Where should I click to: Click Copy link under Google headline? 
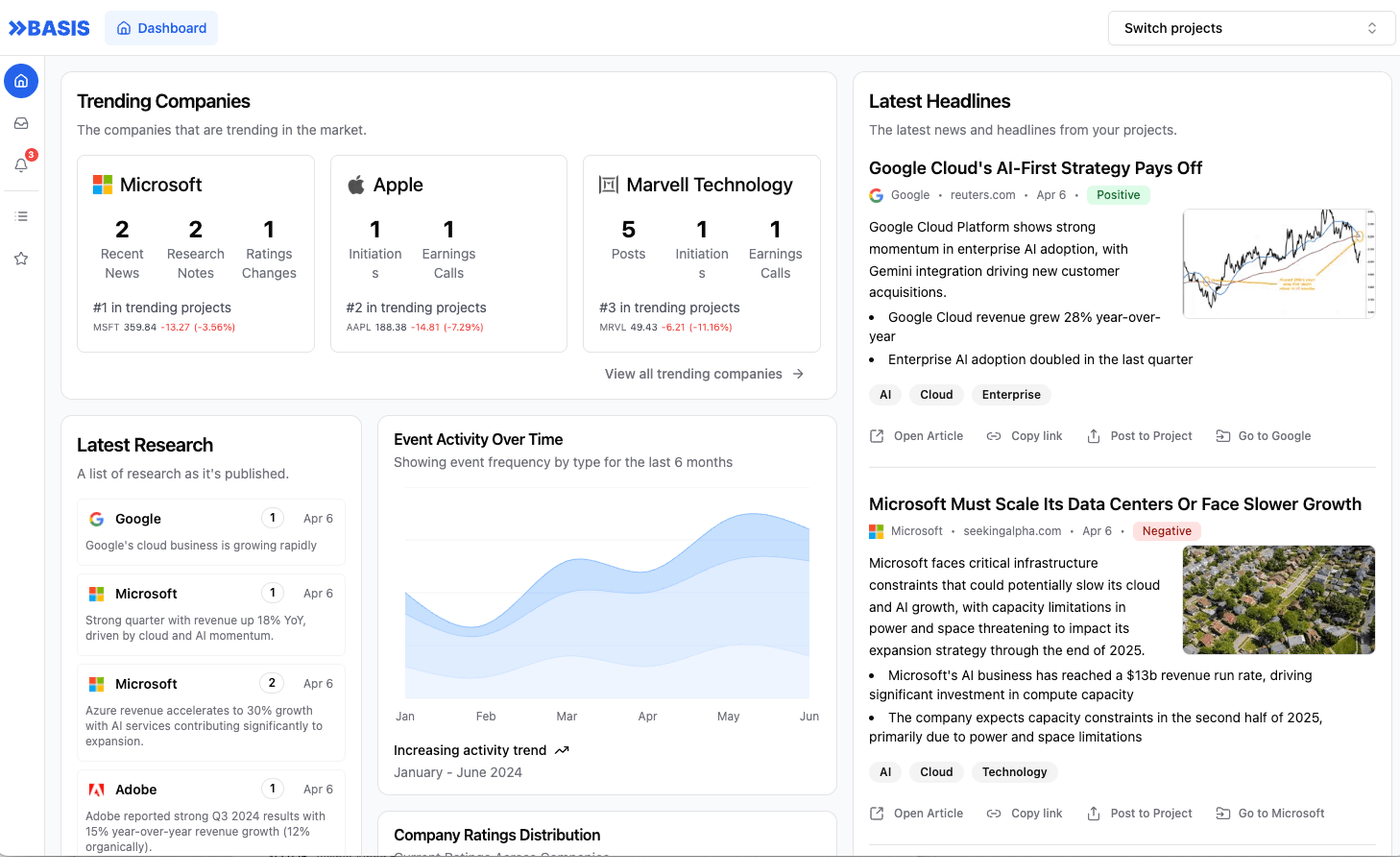[1024, 436]
